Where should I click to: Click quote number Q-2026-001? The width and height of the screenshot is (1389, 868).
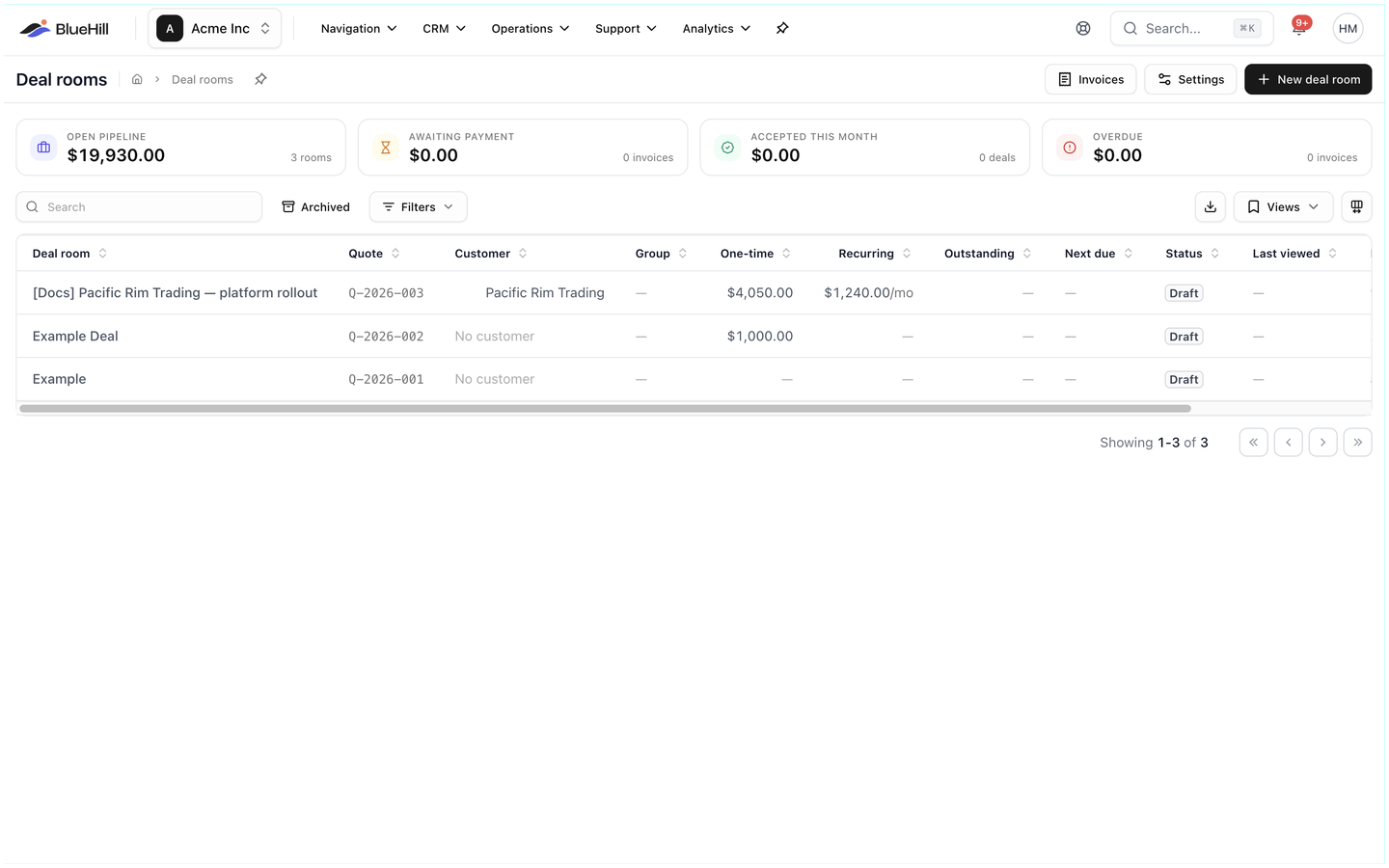coord(386,380)
